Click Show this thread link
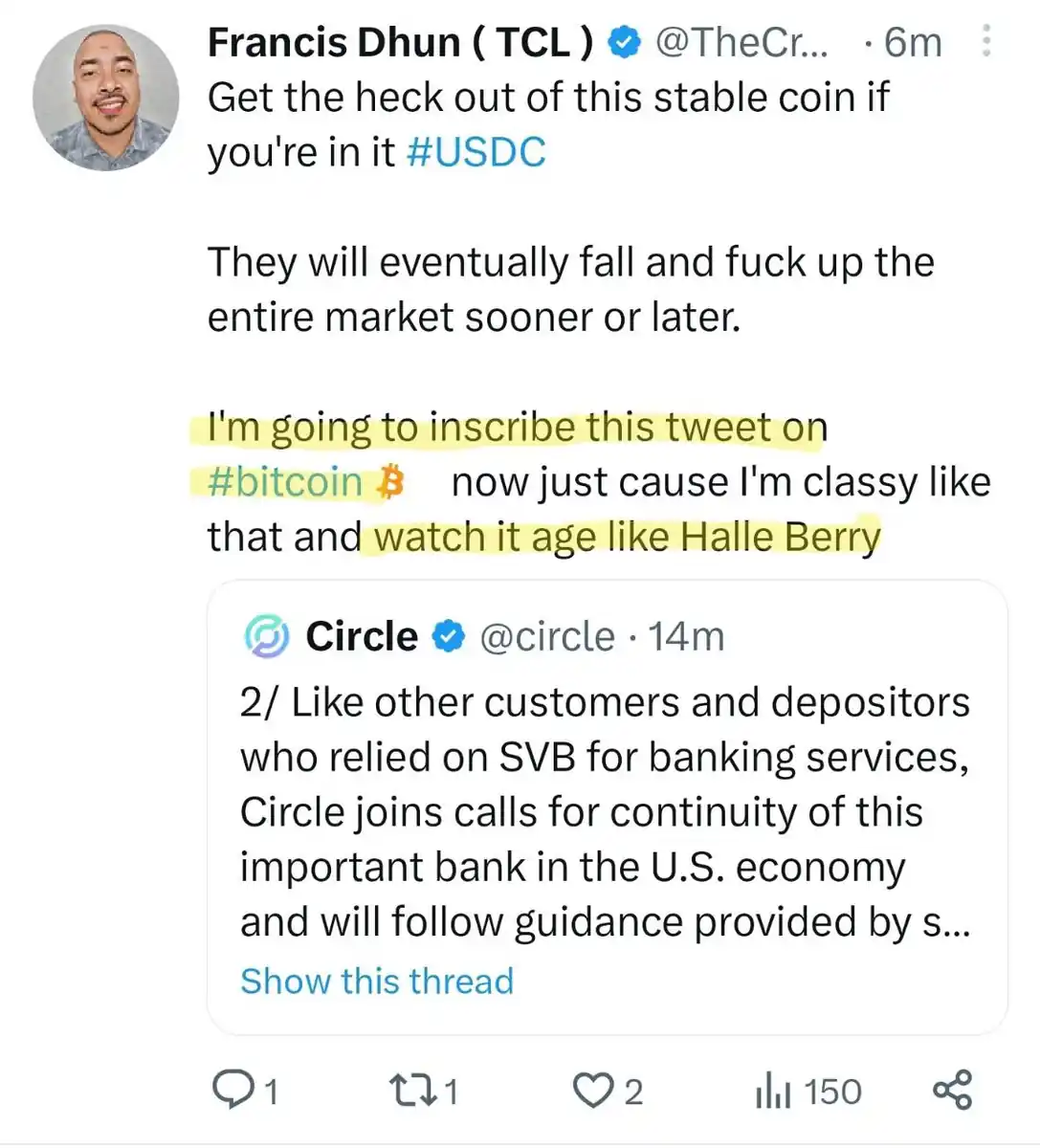The height and width of the screenshot is (1148, 1040). click(x=376, y=981)
